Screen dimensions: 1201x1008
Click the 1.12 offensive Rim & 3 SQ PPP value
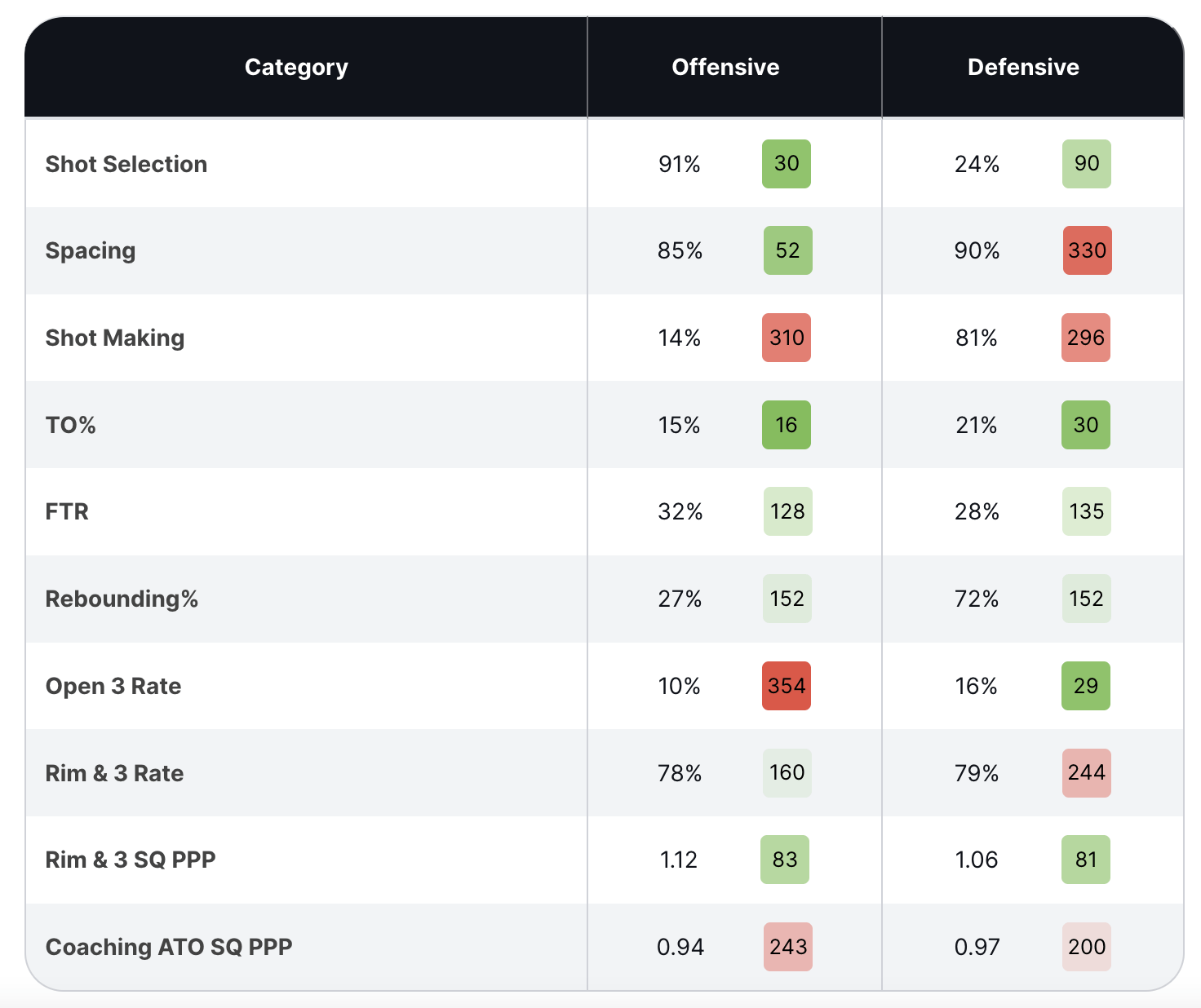coord(679,860)
